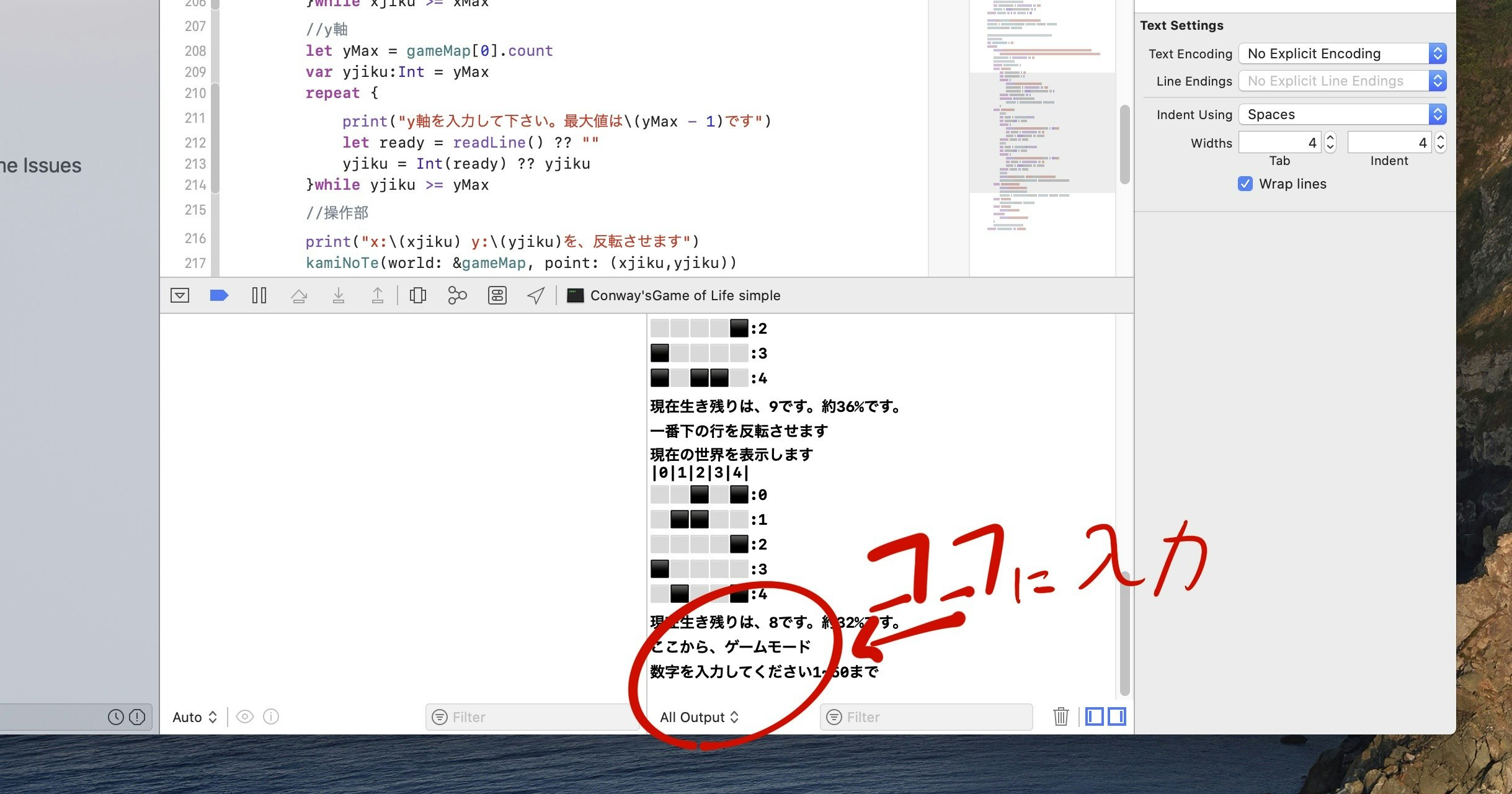The image size is (1512, 794).
Task: Click the Step Over debug icon
Action: pyautogui.click(x=299, y=295)
